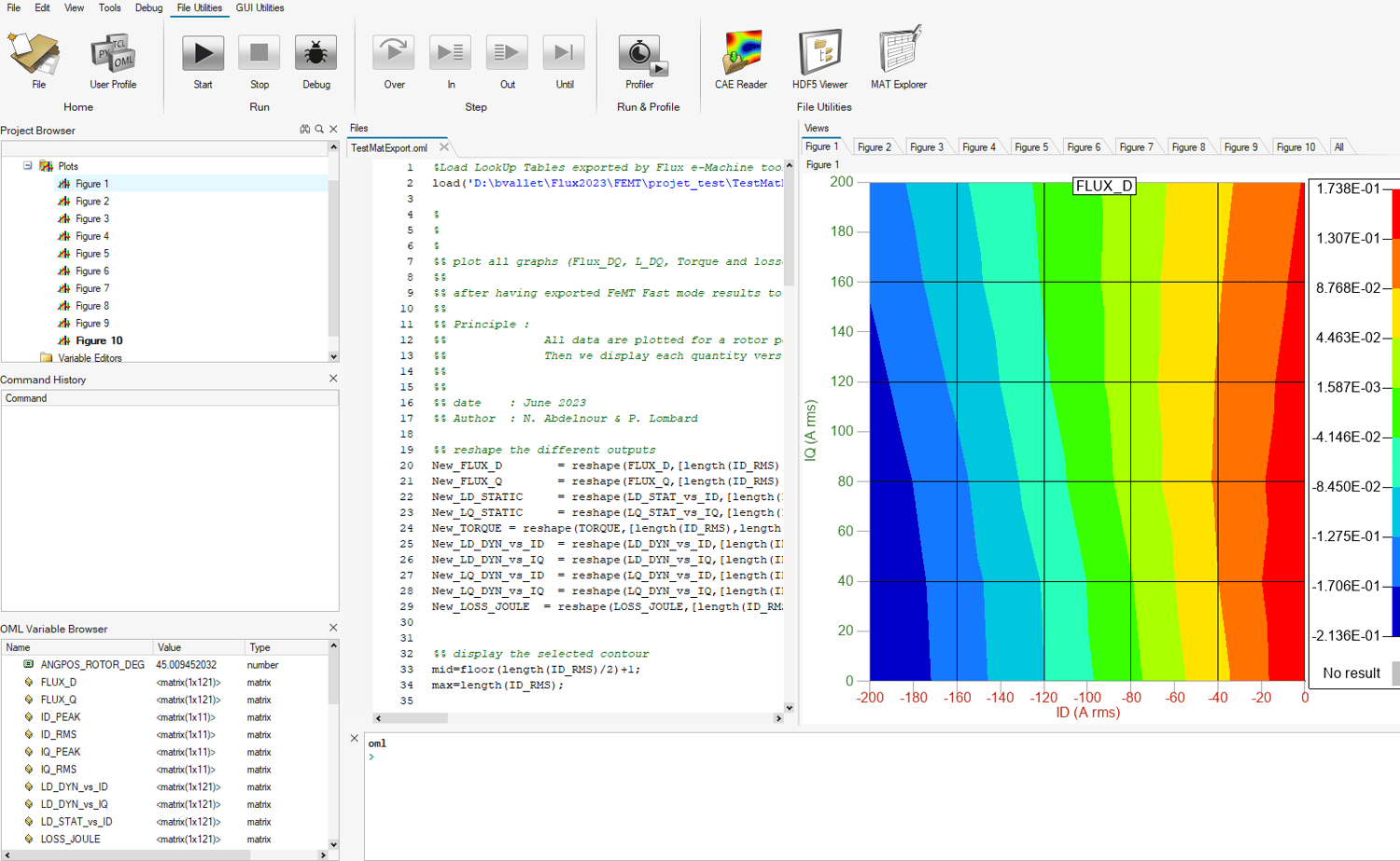Screen dimensions: 1400x861
Task: Click the Project Browser search icon
Action: coord(319,130)
